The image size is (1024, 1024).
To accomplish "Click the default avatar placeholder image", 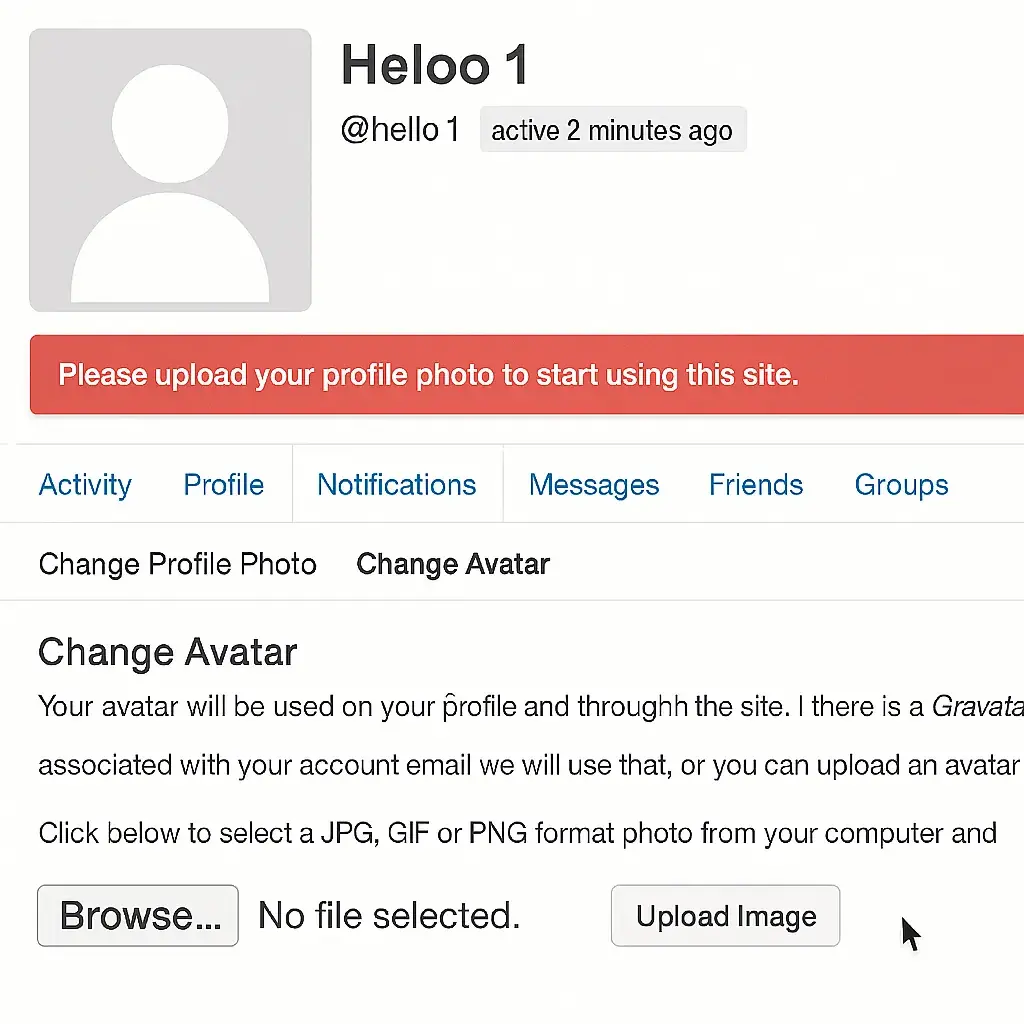I will coord(170,170).
